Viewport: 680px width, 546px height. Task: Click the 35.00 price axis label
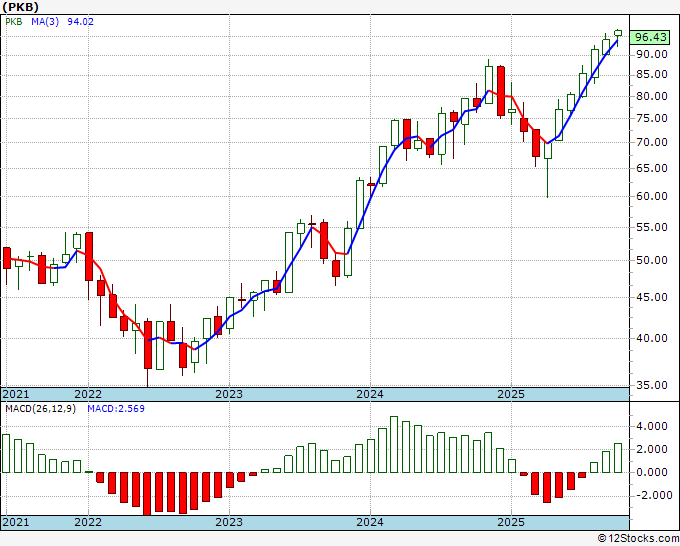652,385
